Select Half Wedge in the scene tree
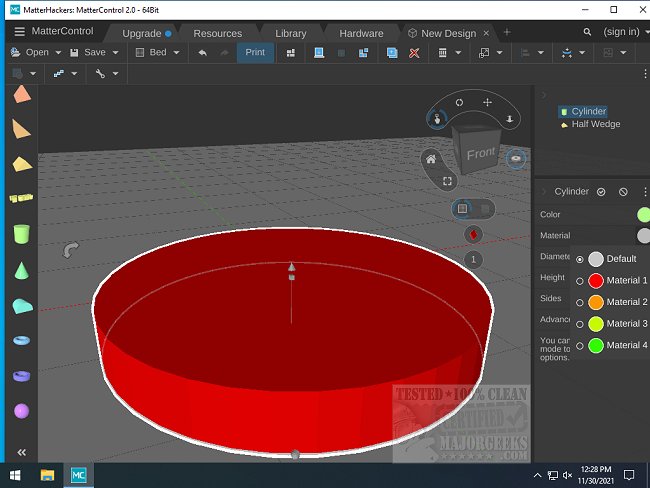Viewport: 650px width, 488px height. point(595,124)
